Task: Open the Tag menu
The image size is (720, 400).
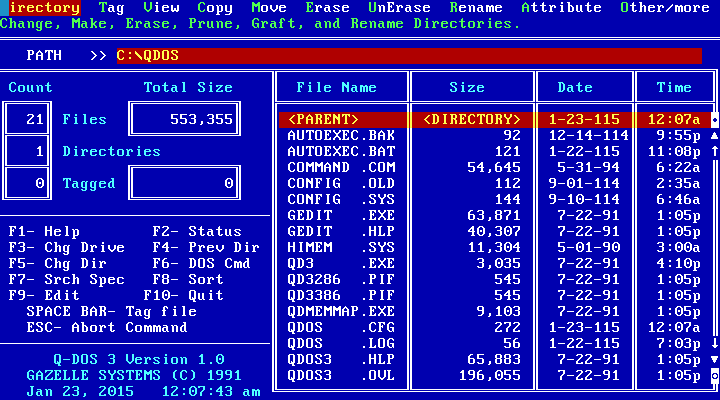Action: click(x=112, y=8)
